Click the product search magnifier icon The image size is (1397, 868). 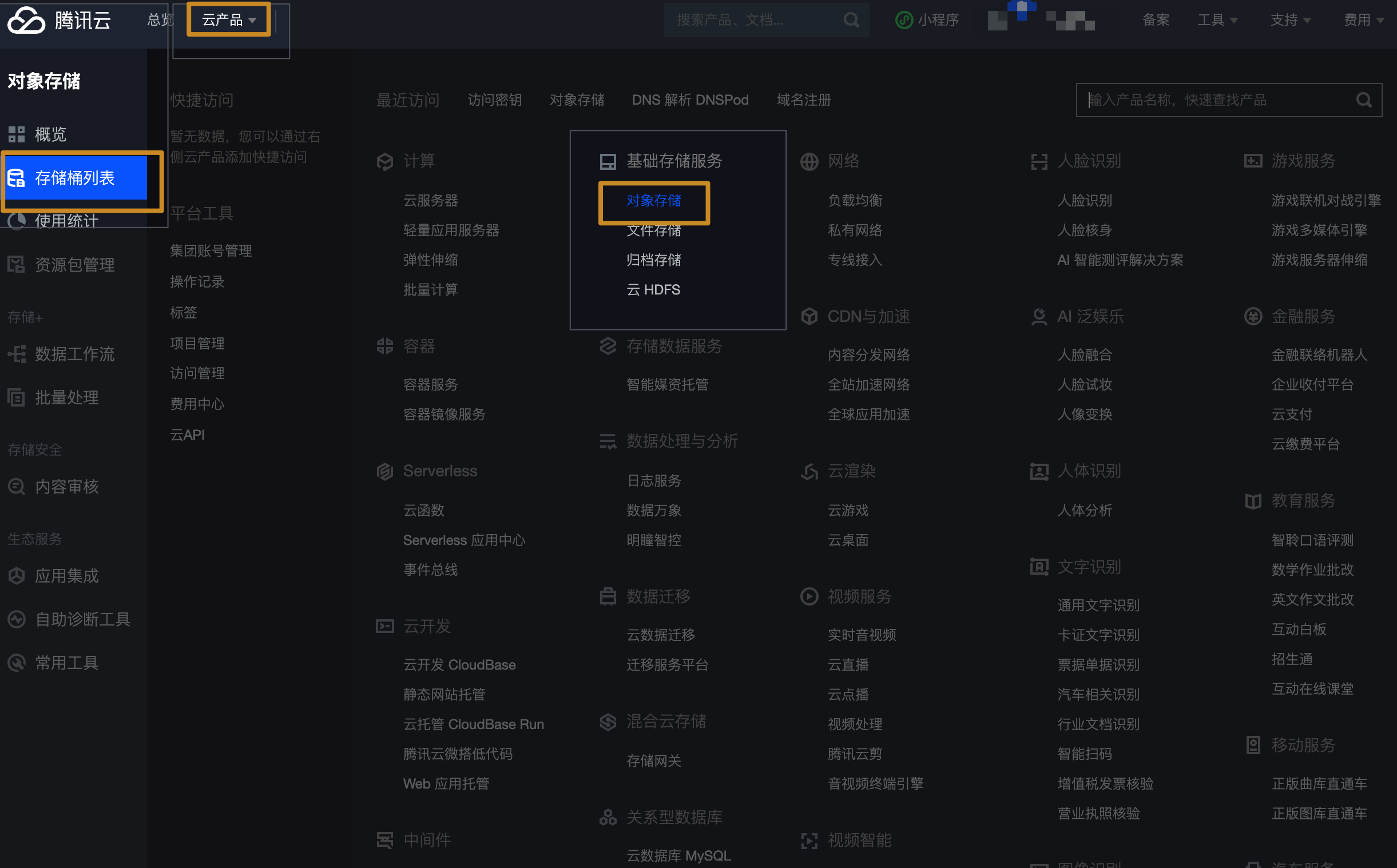point(1364,101)
